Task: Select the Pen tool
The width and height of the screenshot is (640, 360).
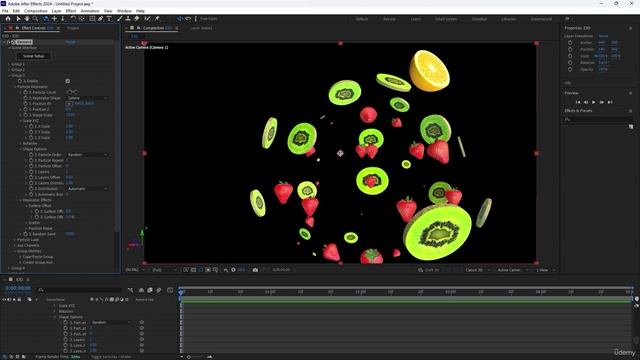Action: coord(100,19)
